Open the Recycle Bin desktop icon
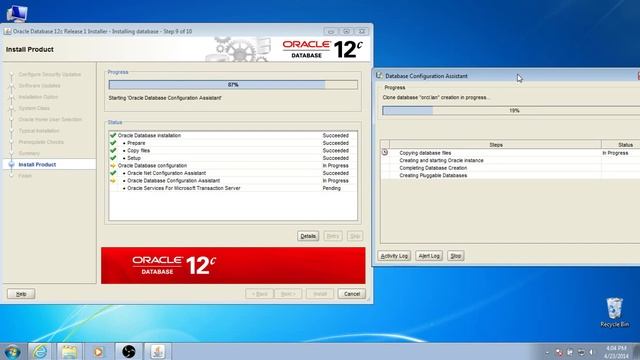The width and height of the screenshot is (640, 360). coord(614,313)
